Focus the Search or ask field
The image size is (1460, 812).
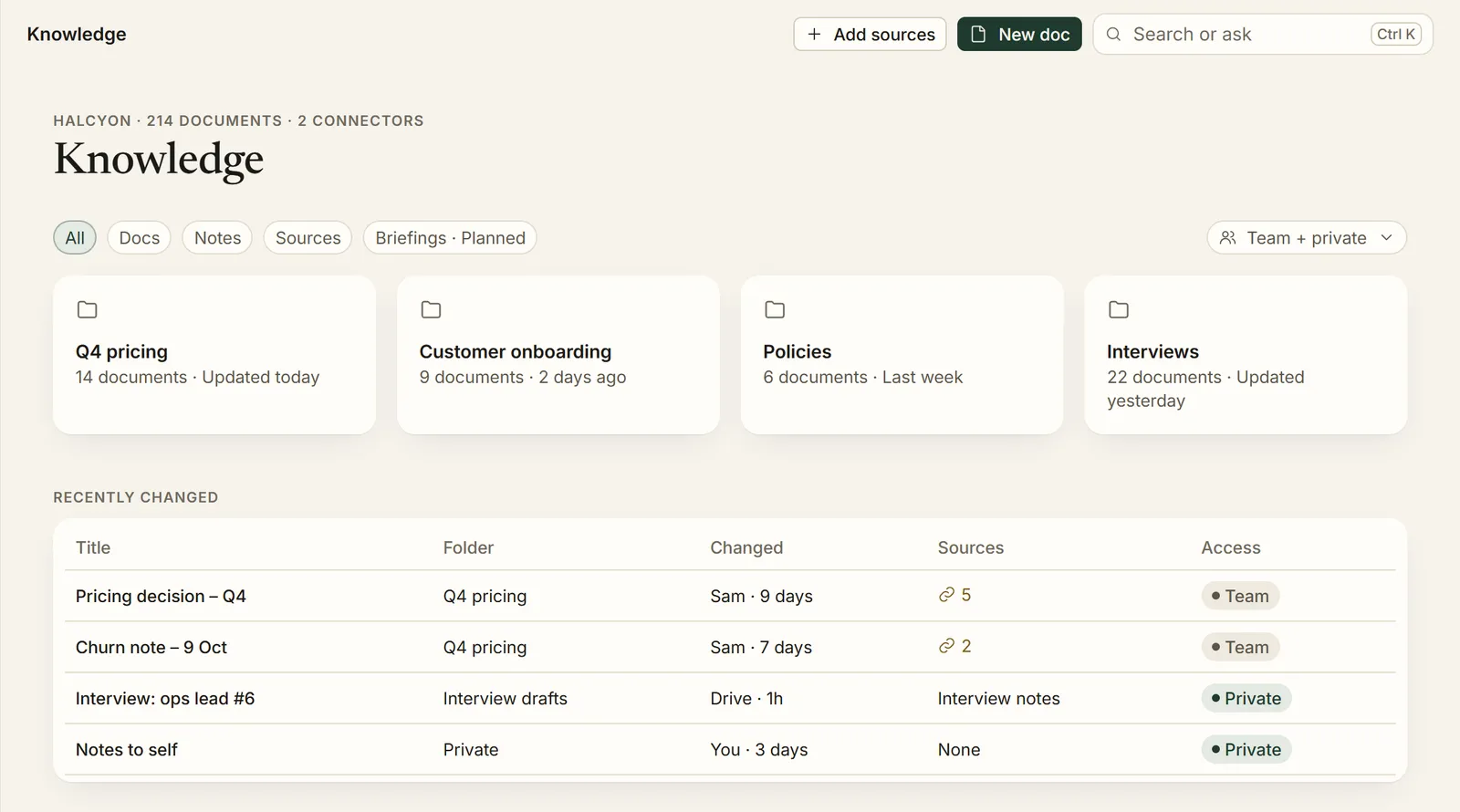tap(1263, 35)
